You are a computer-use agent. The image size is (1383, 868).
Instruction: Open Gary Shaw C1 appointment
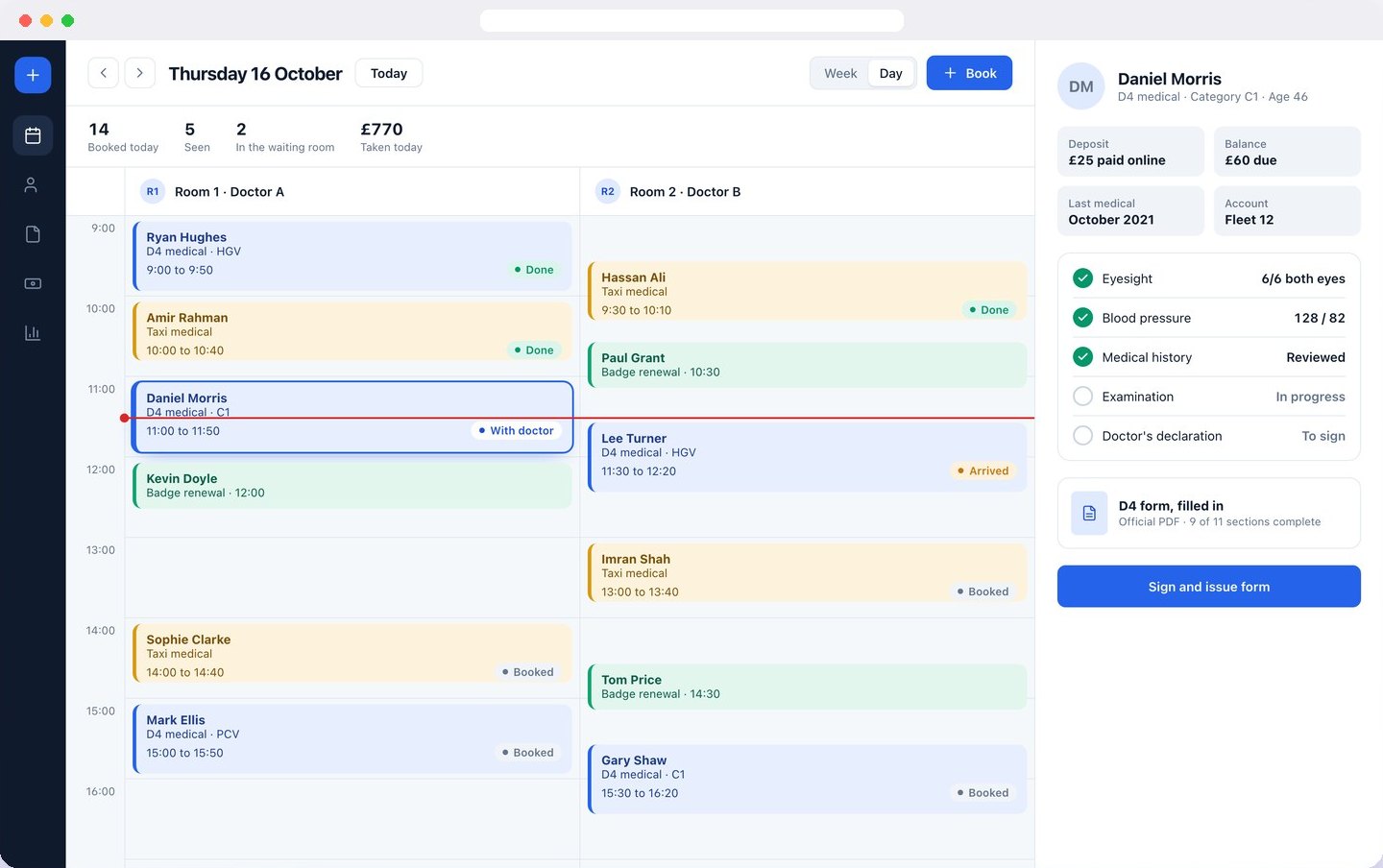pos(808,779)
